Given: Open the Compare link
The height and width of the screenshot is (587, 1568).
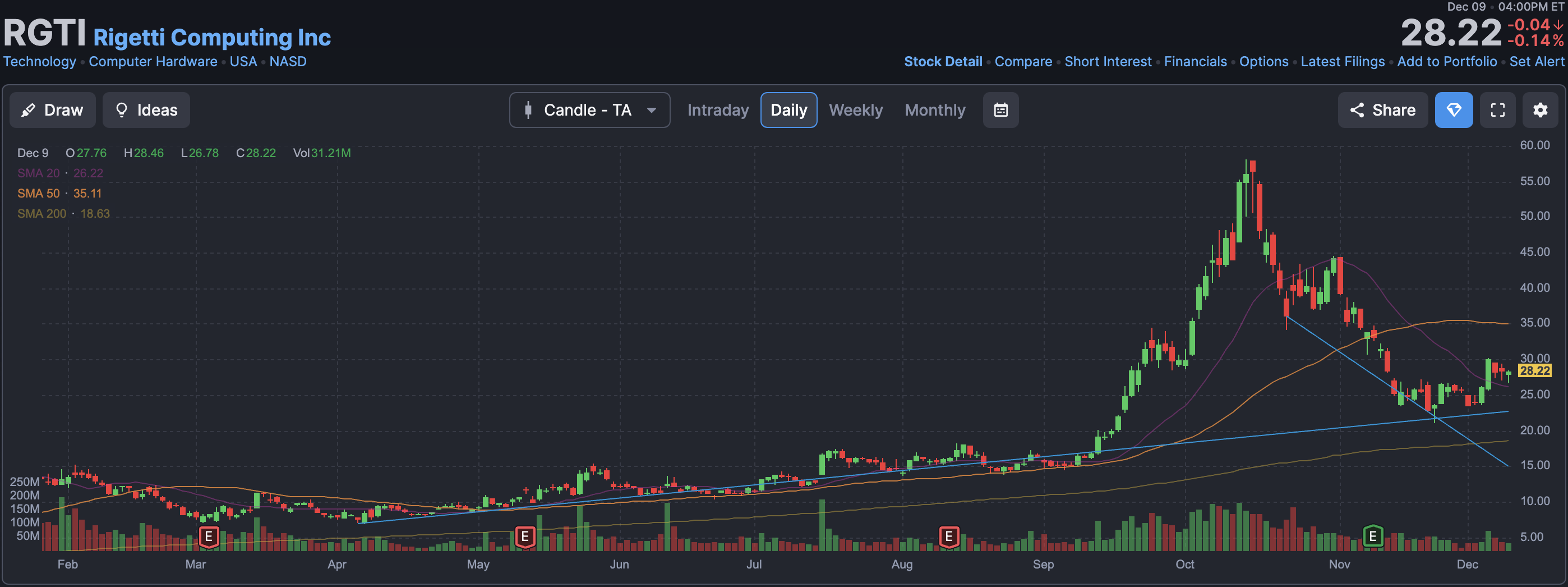Looking at the screenshot, I should pyautogui.click(x=1023, y=62).
